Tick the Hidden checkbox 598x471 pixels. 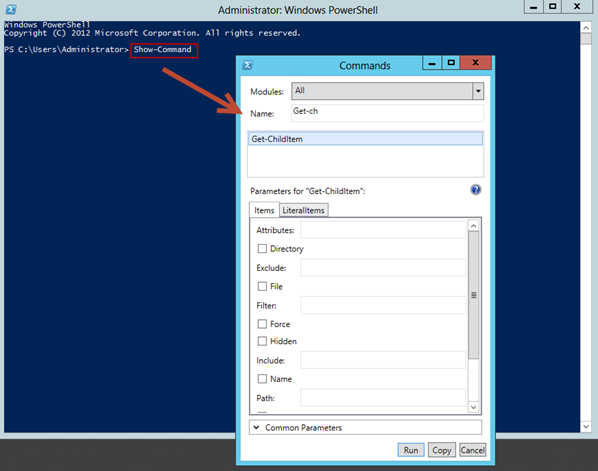pos(262,341)
